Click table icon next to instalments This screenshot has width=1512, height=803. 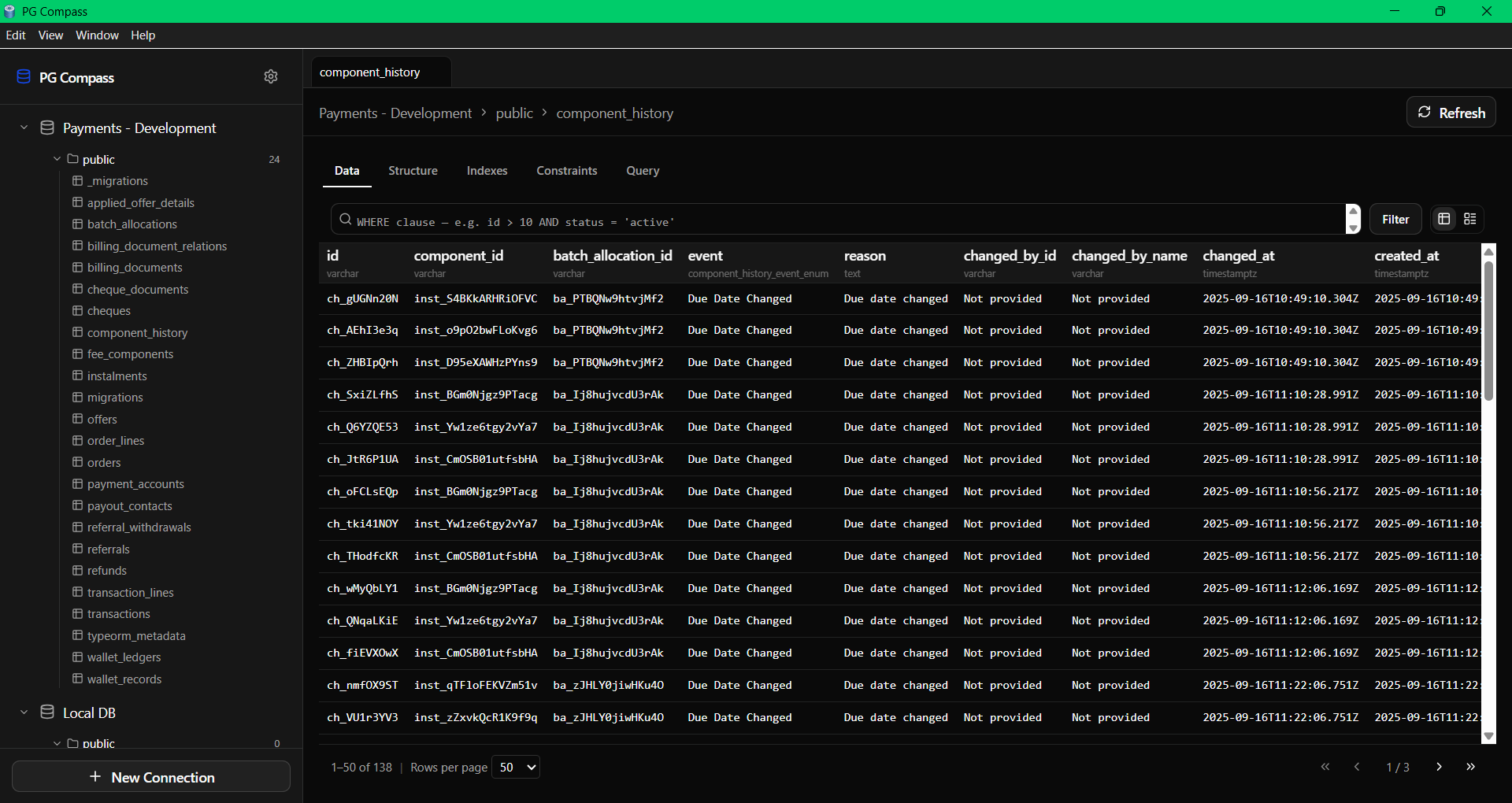click(77, 376)
